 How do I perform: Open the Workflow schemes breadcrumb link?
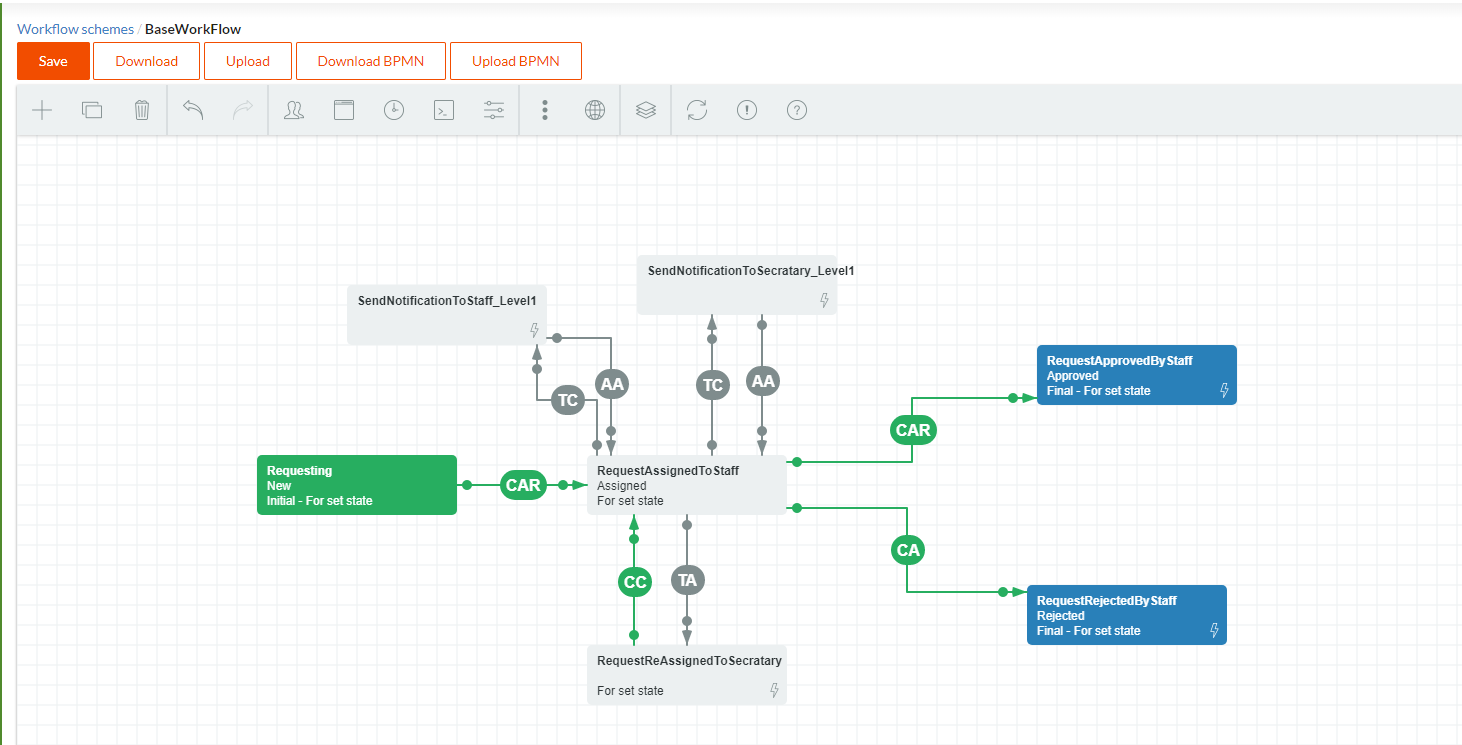click(75, 29)
